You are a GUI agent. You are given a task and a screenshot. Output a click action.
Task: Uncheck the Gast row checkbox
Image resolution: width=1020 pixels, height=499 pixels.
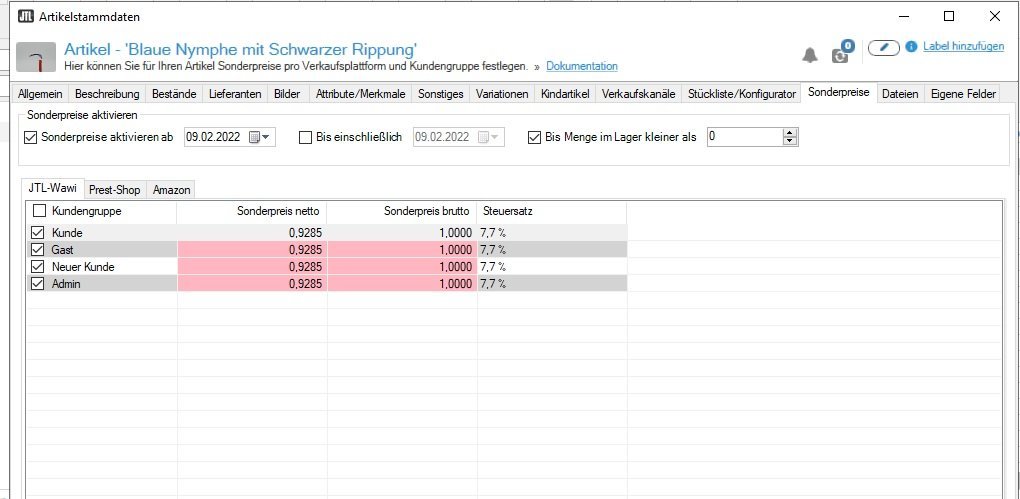pos(38,249)
